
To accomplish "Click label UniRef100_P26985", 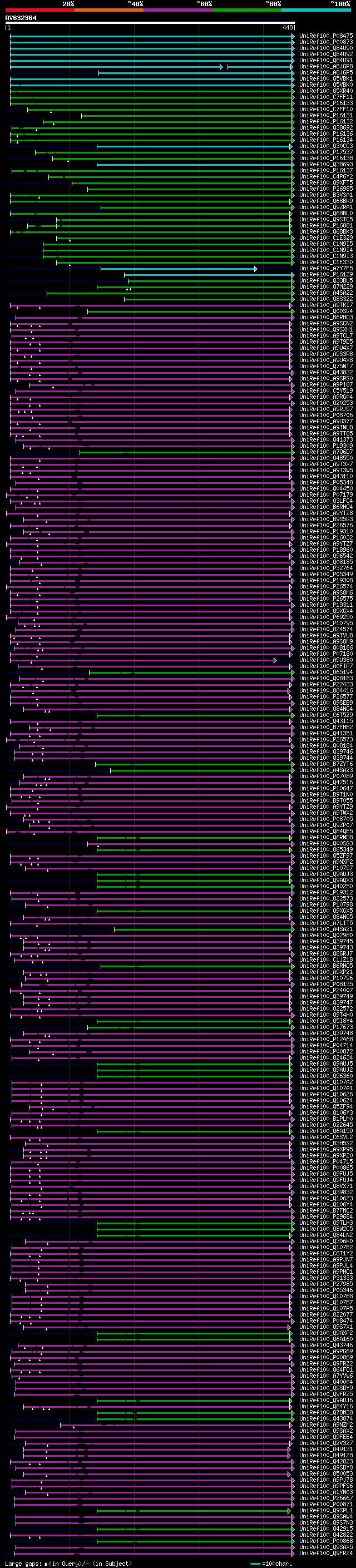I will [325, 189].
